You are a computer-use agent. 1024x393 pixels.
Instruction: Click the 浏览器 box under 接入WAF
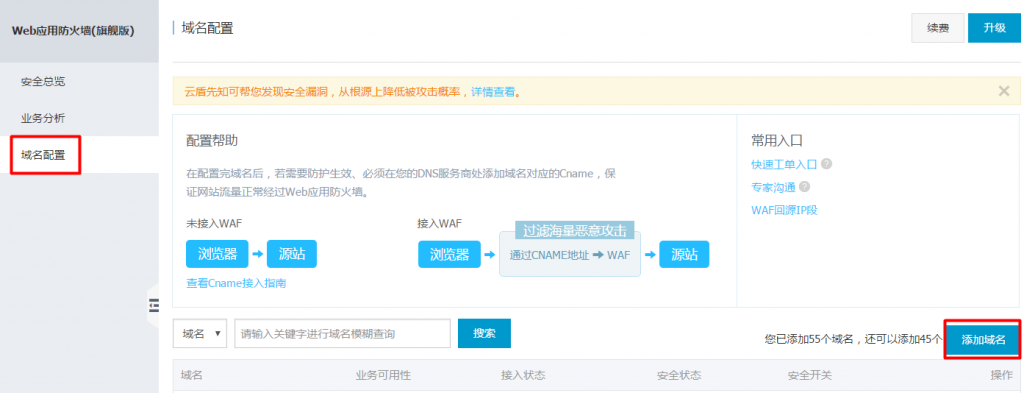click(x=450, y=254)
